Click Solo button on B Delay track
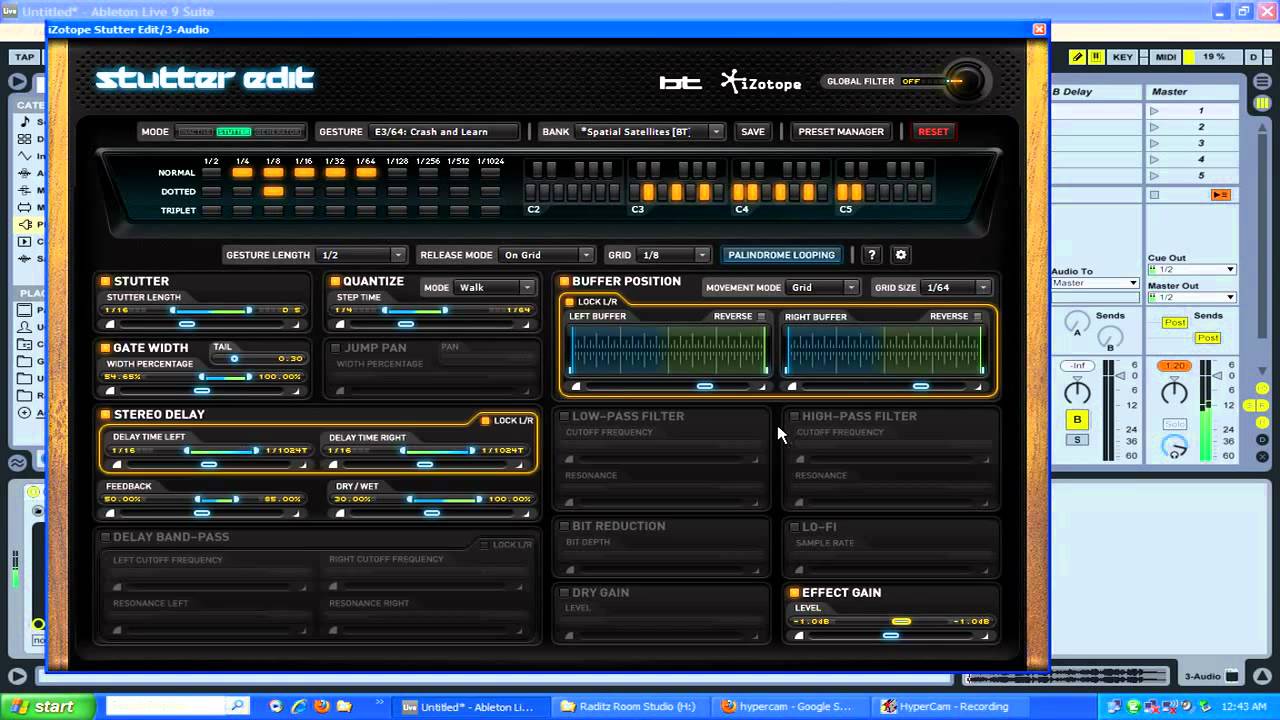Image resolution: width=1280 pixels, height=720 pixels. click(1077, 440)
